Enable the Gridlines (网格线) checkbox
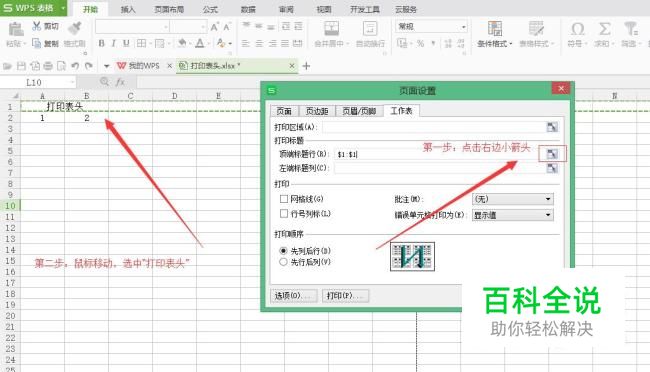Viewport: 650px width, 372px height. click(x=284, y=199)
